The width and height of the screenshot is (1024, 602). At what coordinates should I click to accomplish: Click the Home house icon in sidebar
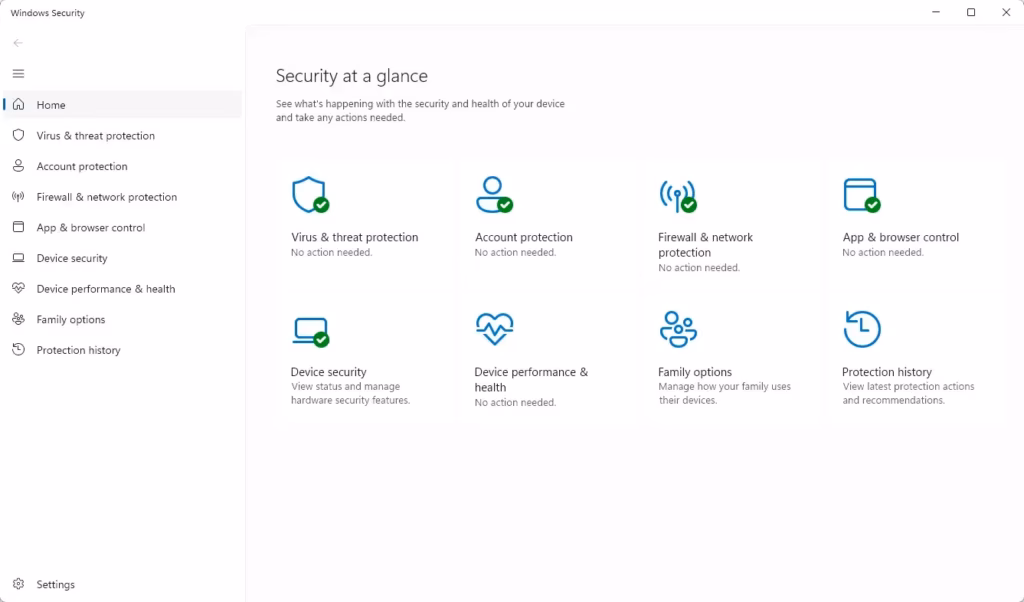click(18, 104)
